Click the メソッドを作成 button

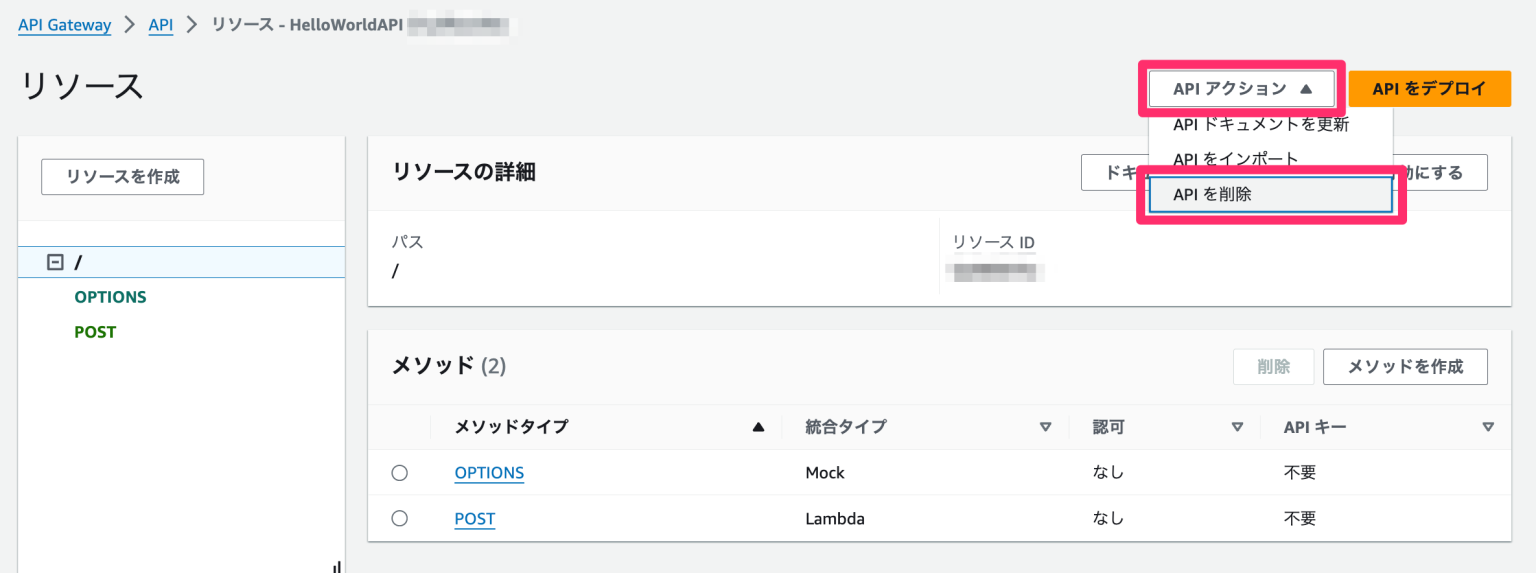pos(1405,367)
